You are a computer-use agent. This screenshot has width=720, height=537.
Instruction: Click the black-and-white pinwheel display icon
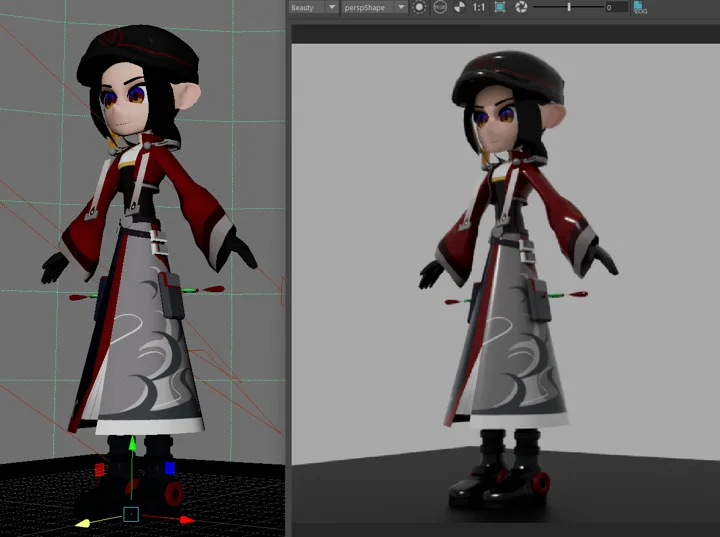click(x=459, y=7)
